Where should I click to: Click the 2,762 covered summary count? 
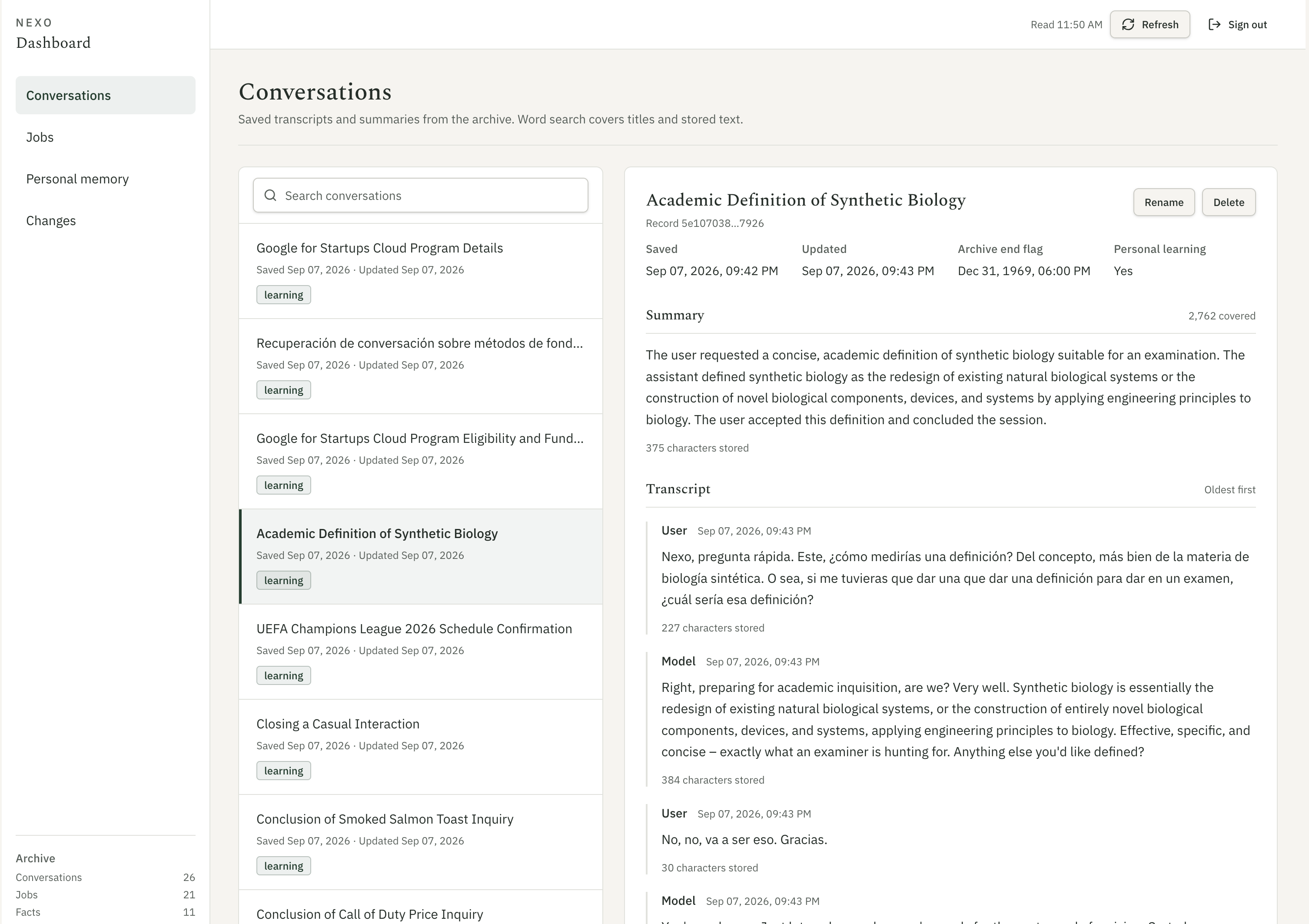click(x=1222, y=316)
